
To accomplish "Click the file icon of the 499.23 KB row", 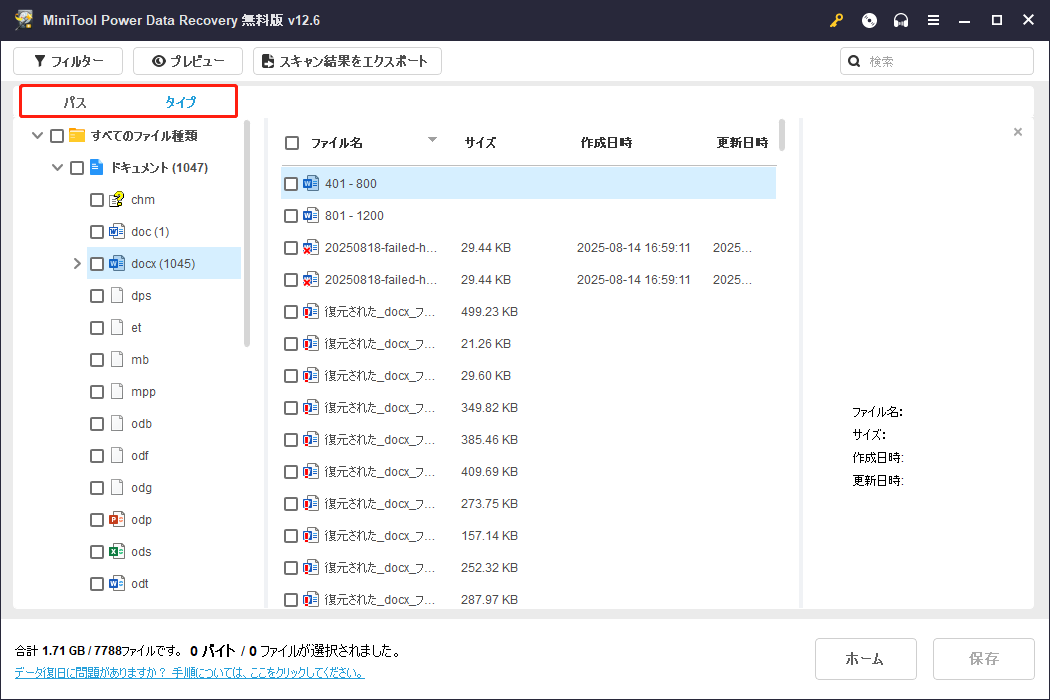I will (310, 311).
